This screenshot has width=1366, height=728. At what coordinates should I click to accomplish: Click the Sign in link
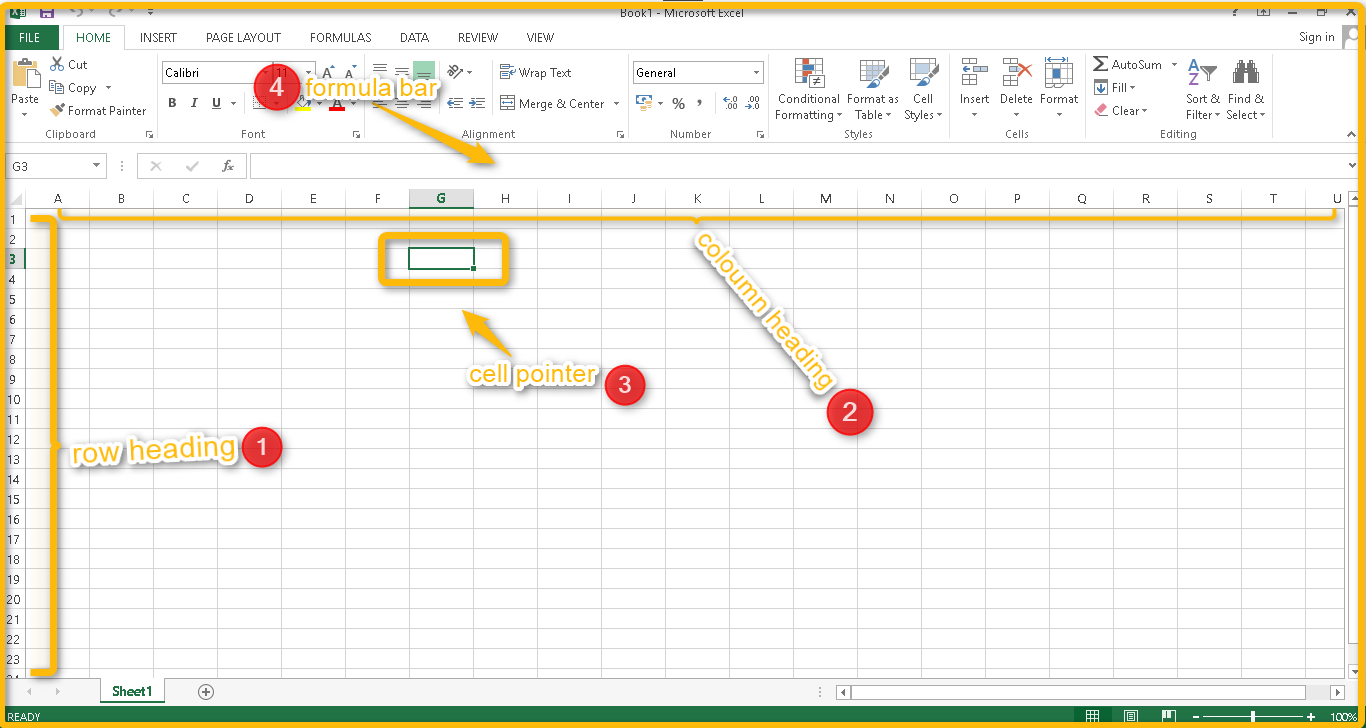(x=1316, y=37)
